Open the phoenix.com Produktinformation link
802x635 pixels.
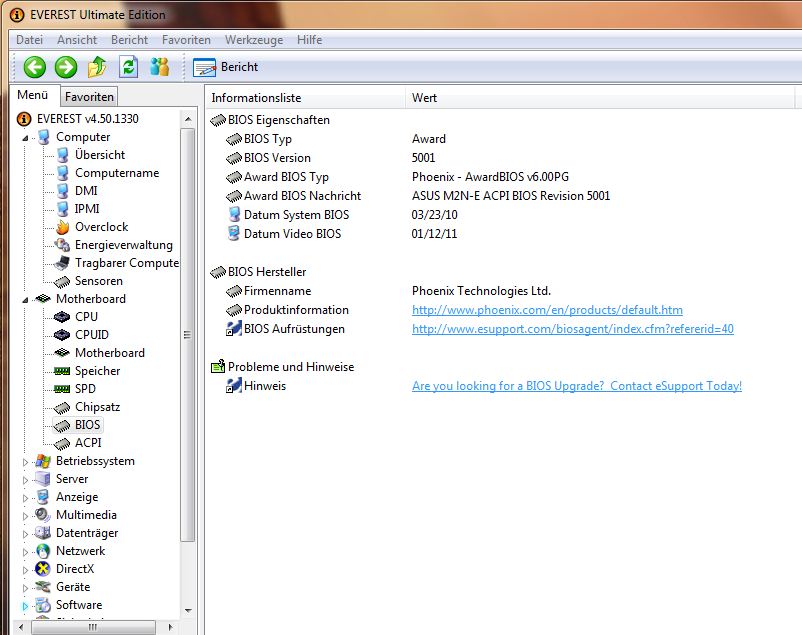point(547,310)
